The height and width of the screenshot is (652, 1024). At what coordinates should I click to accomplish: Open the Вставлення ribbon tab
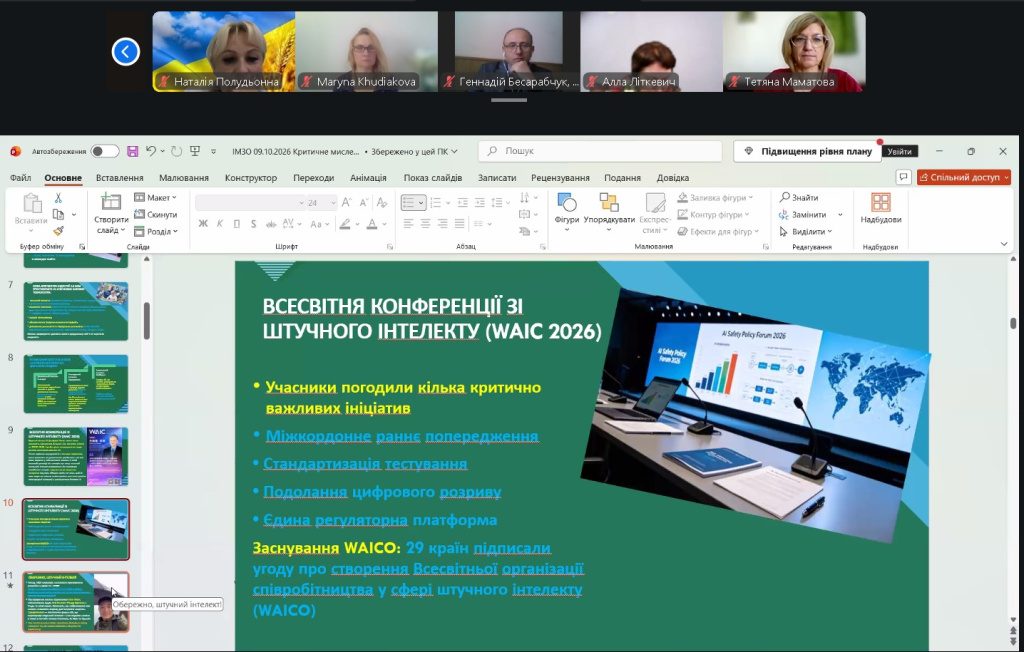120,178
